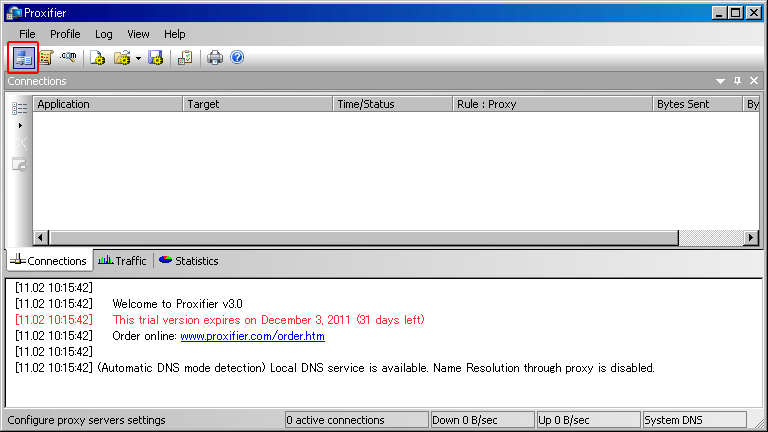Click Down 0 B/sec status field

click(x=482, y=420)
